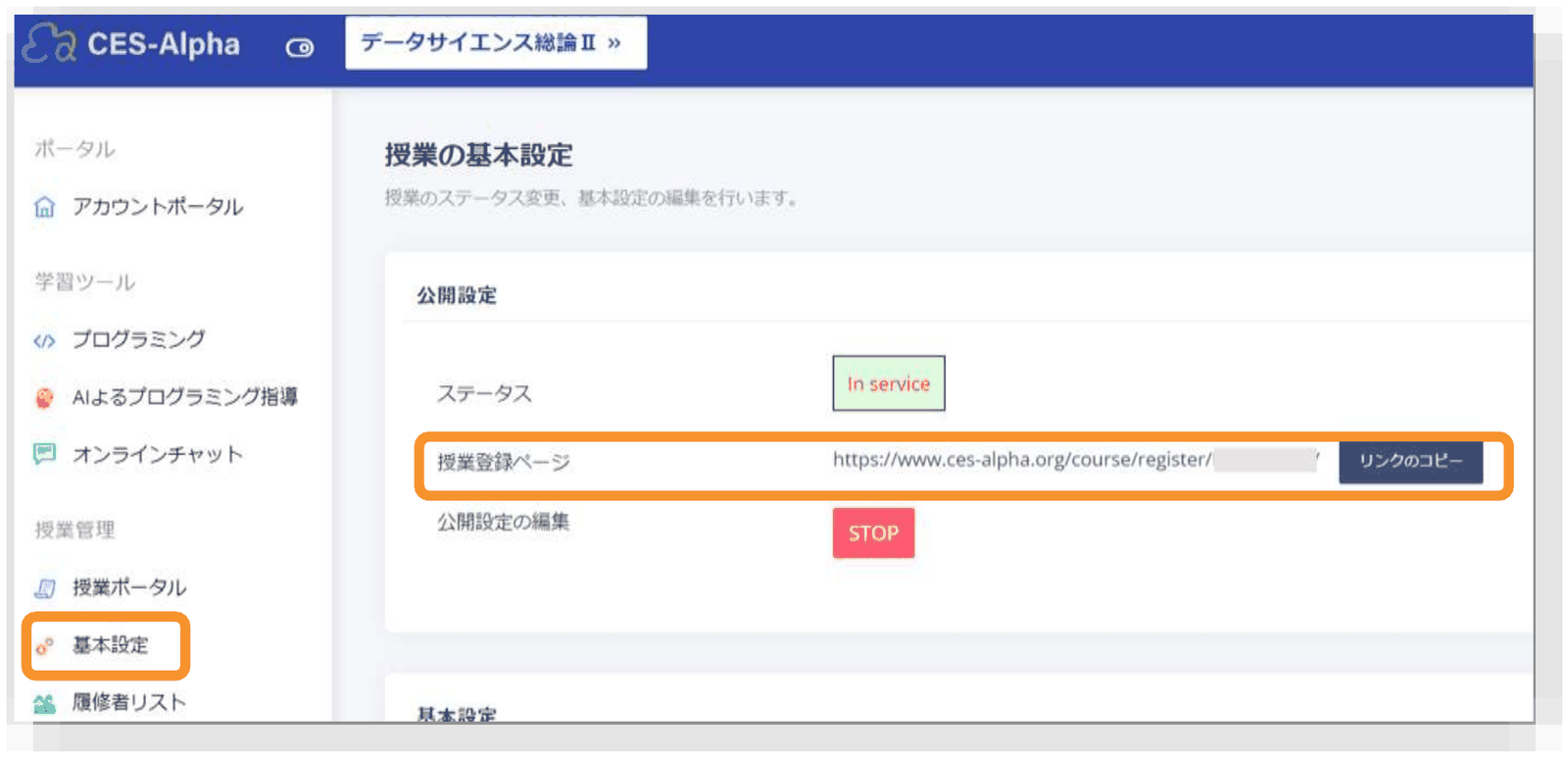The width and height of the screenshot is (1568, 757).
Task: Click the code icon beside プログラミング
Action: [x=44, y=340]
